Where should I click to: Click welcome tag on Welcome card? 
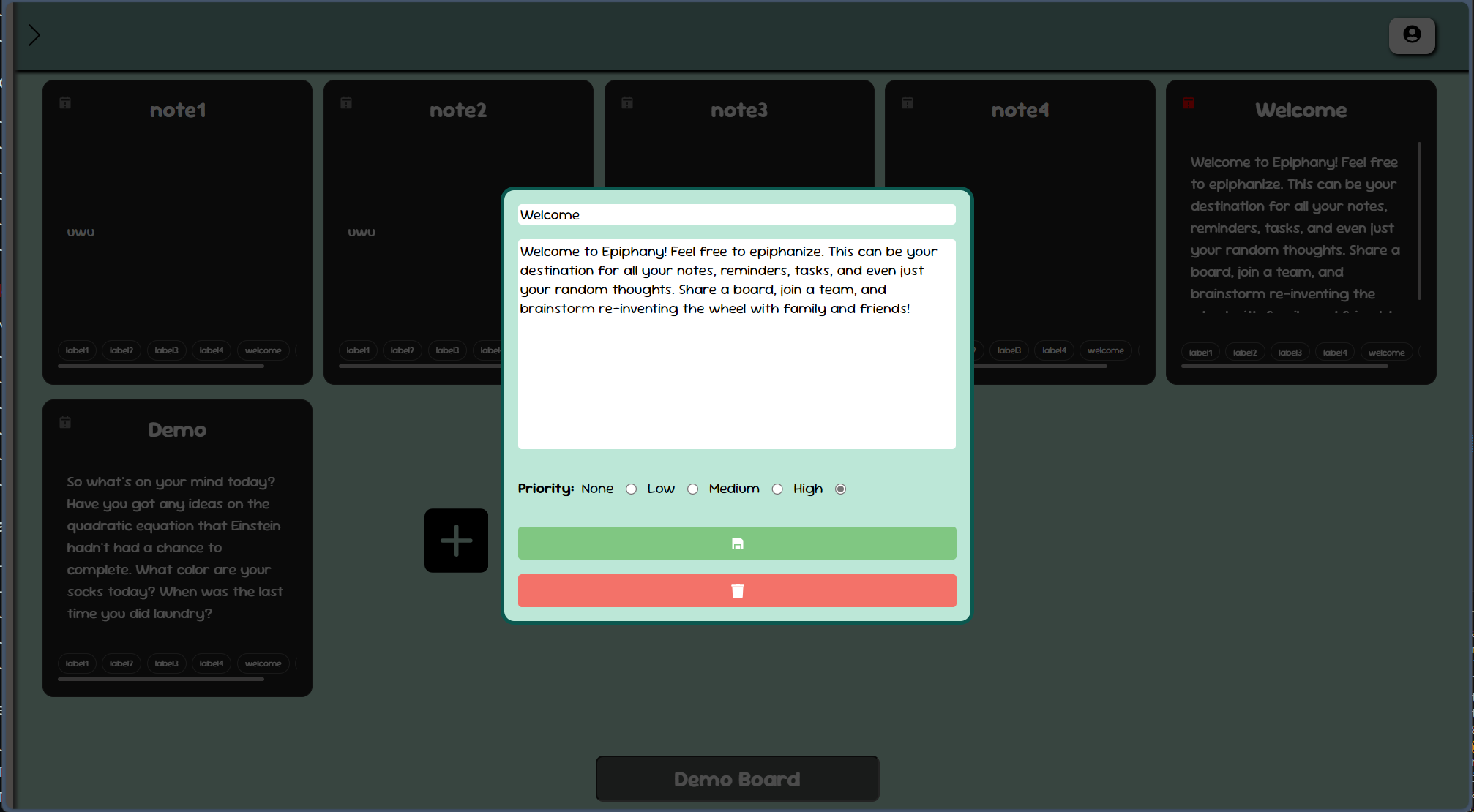1386,353
